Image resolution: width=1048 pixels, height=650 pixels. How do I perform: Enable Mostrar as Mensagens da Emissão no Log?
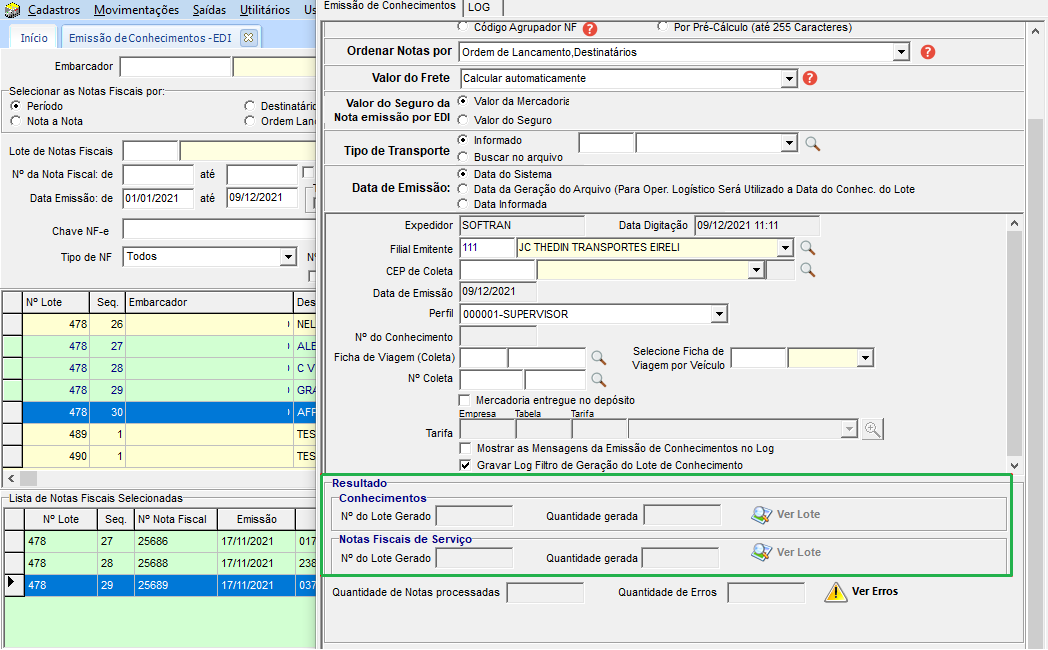(465, 448)
